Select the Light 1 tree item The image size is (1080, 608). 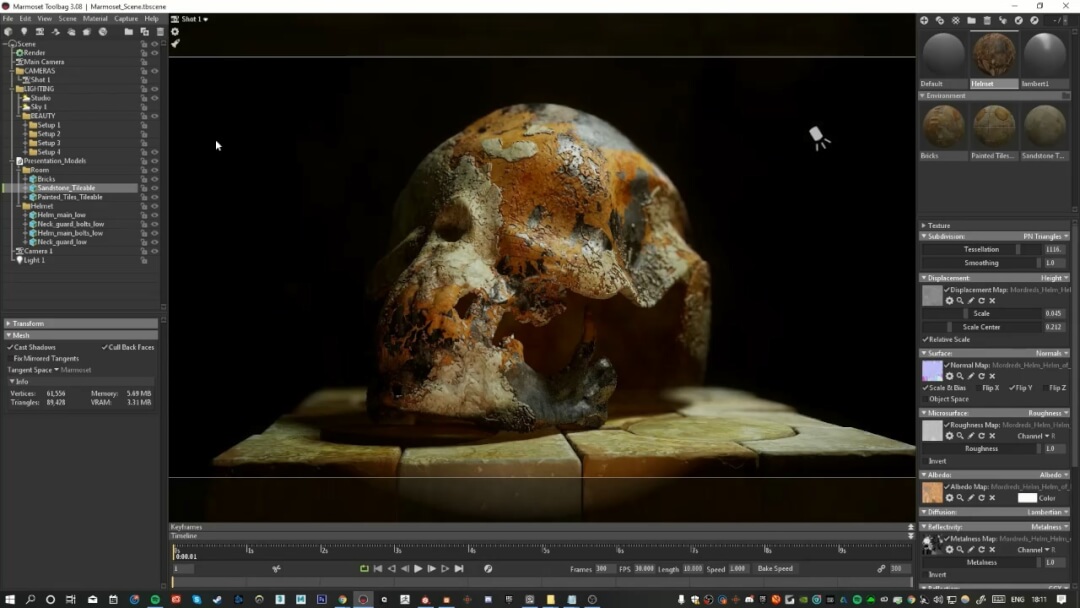click(34, 260)
